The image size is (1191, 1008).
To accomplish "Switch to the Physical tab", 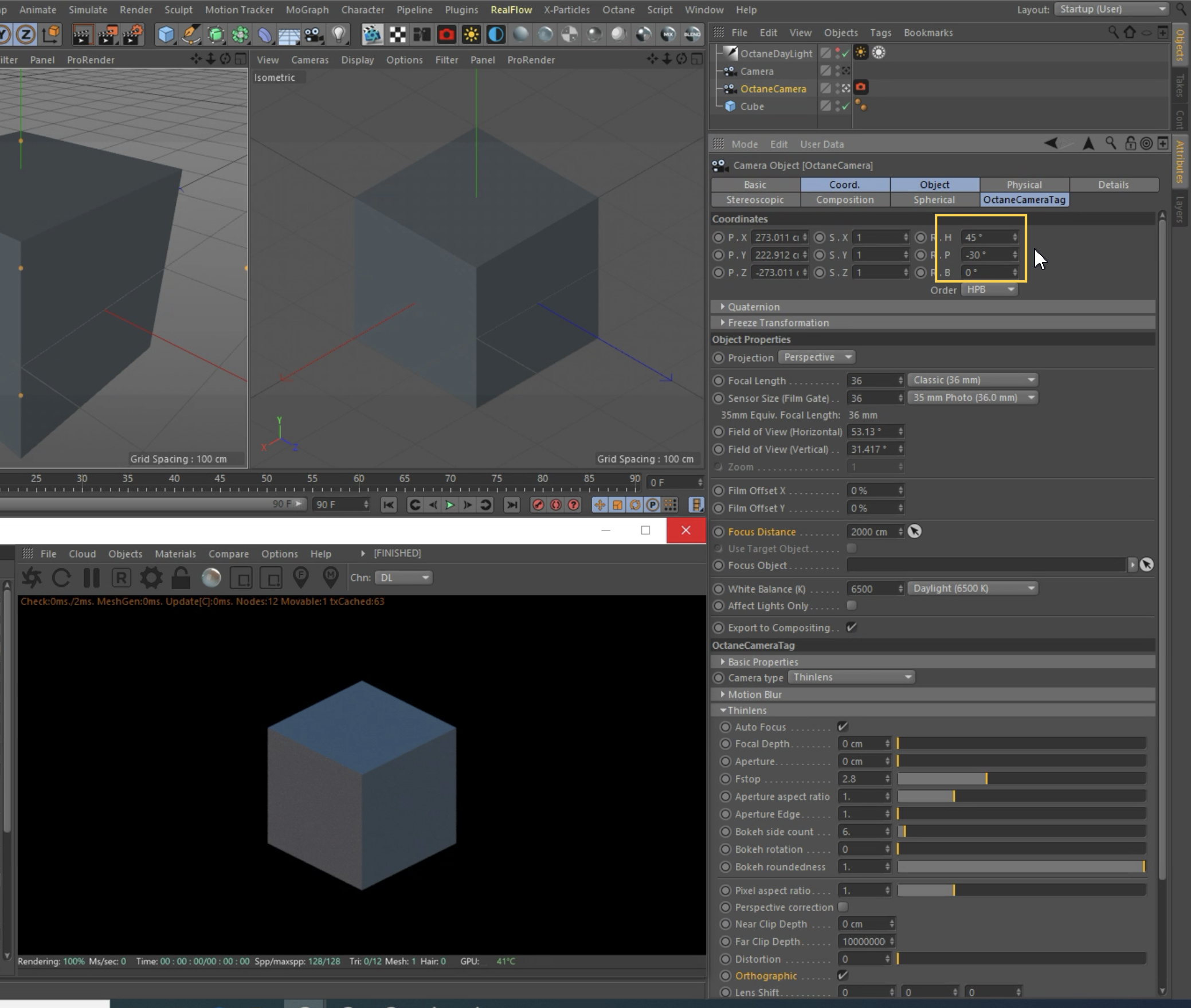I will tap(1024, 185).
